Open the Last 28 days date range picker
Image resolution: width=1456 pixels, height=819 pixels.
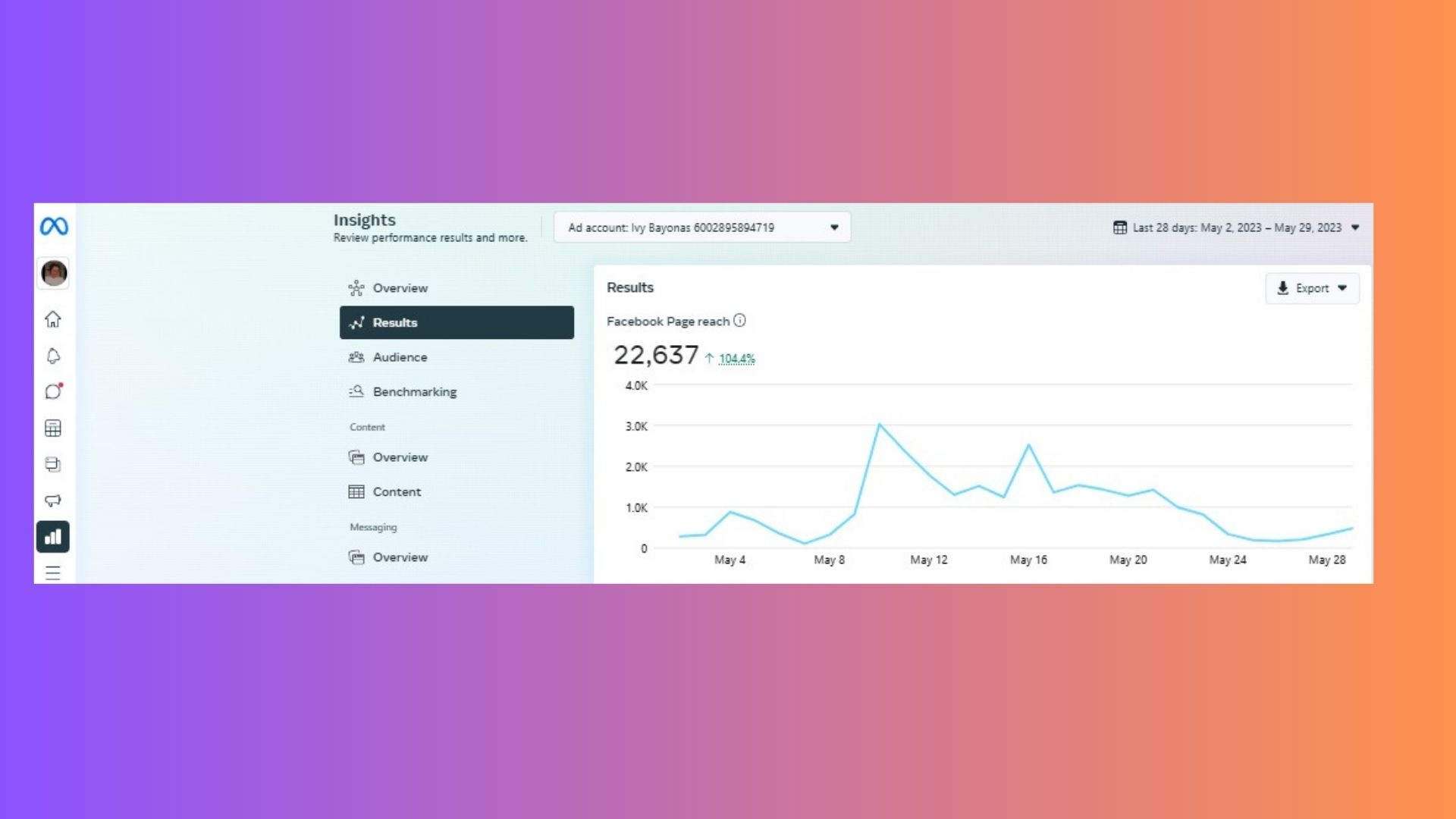pyautogui.click(x=1236, y=227)
